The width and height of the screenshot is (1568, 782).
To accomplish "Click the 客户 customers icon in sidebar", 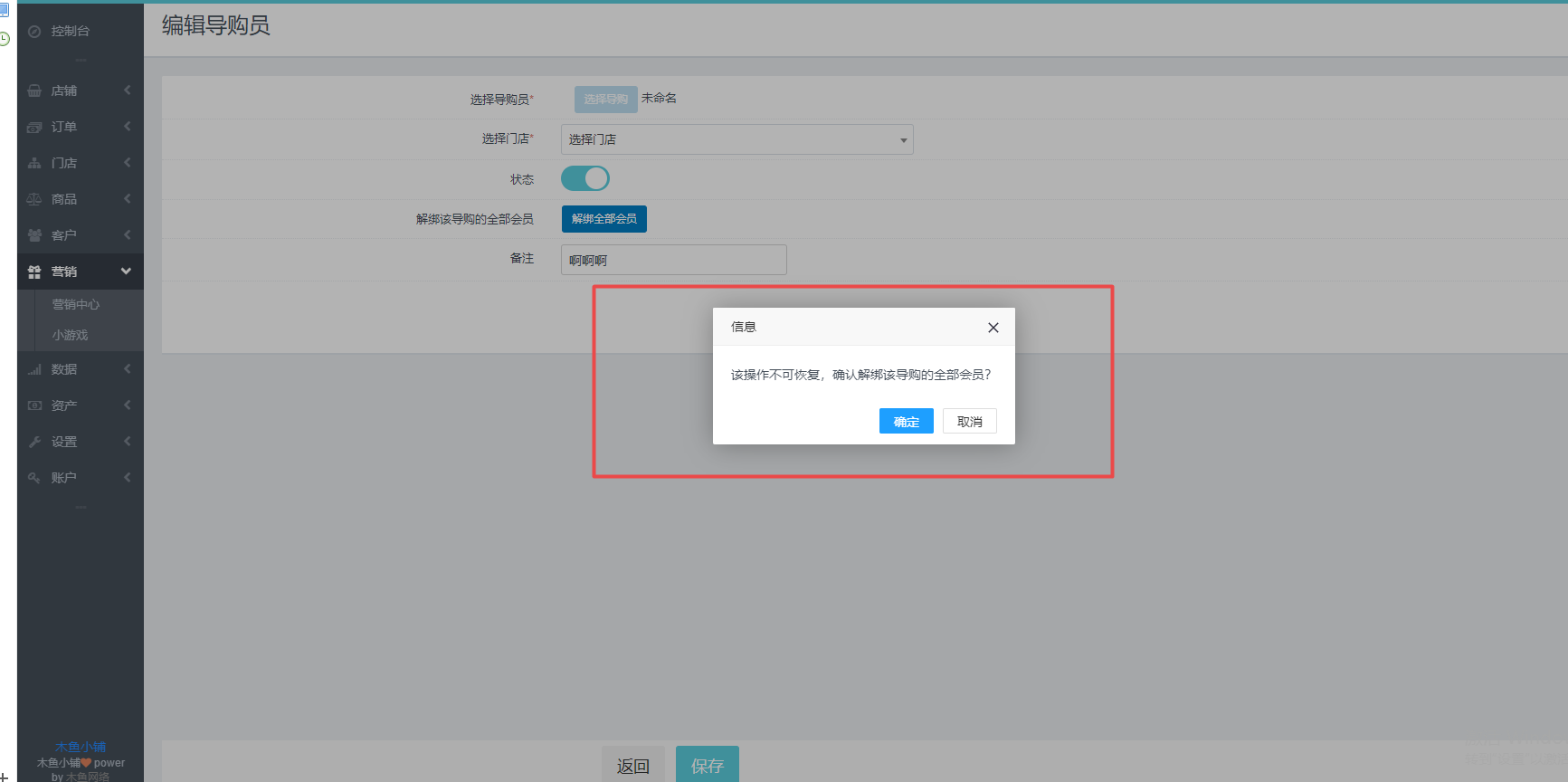I will 34,235.
